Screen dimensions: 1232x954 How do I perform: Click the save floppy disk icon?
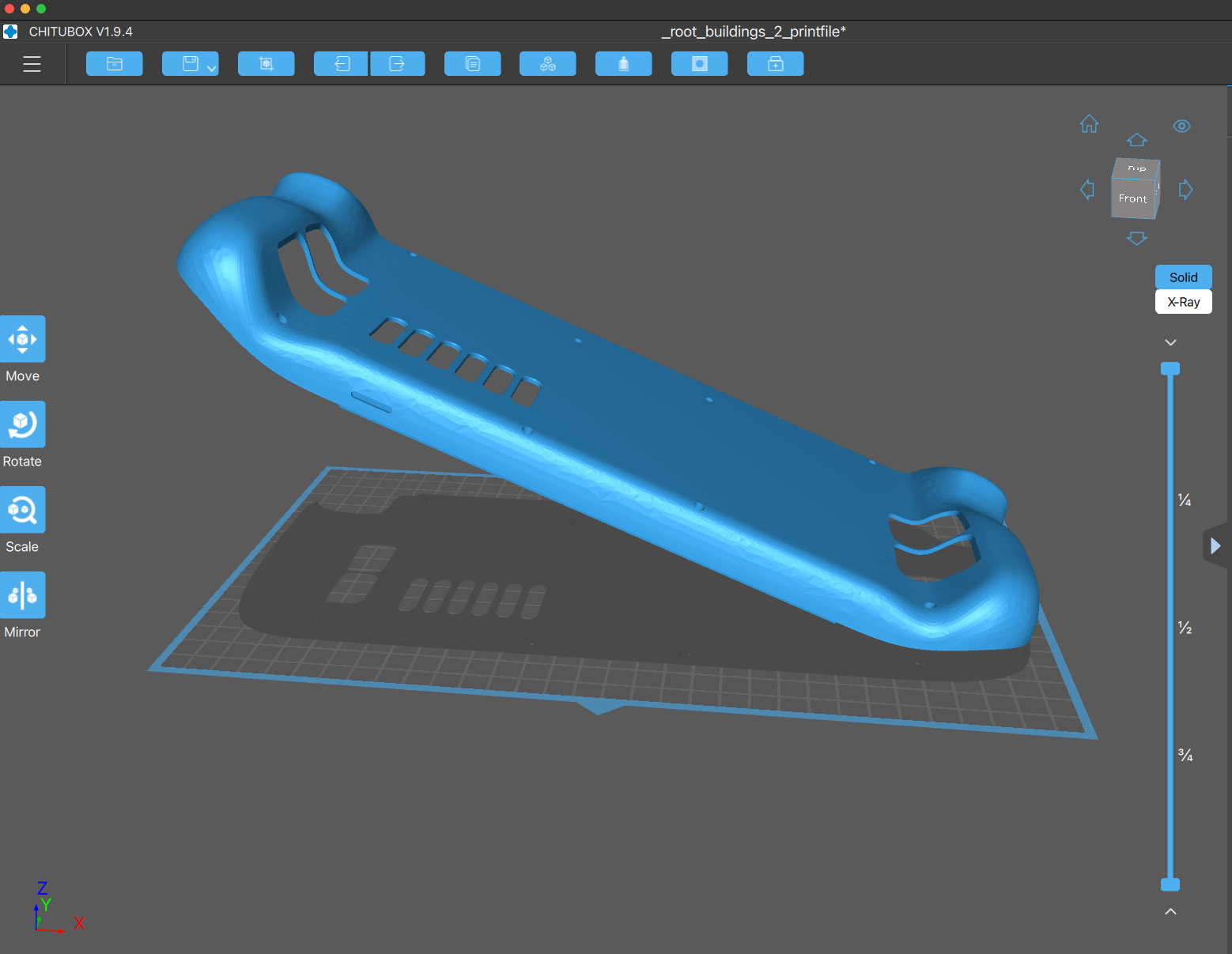pos(190,64)
